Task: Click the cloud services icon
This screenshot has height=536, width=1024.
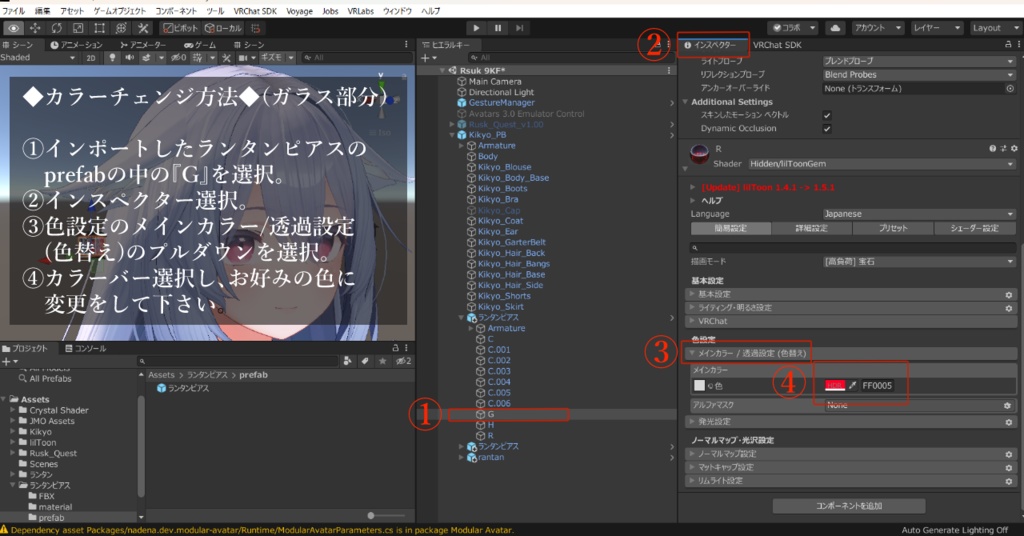Action: coord(835,28)
